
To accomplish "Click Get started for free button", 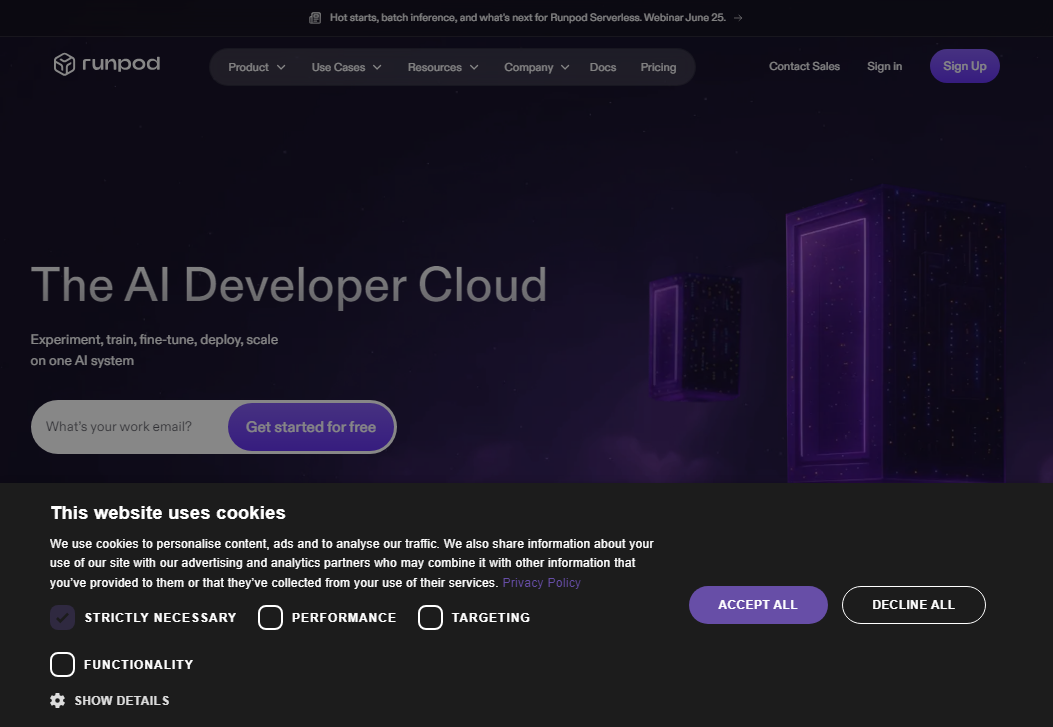I will 311,427.
